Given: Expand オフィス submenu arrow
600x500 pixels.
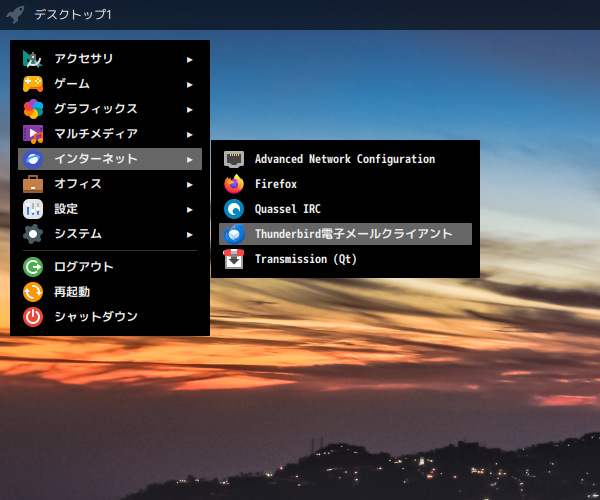Looking at the screenshot, I should tap(189, 185).
